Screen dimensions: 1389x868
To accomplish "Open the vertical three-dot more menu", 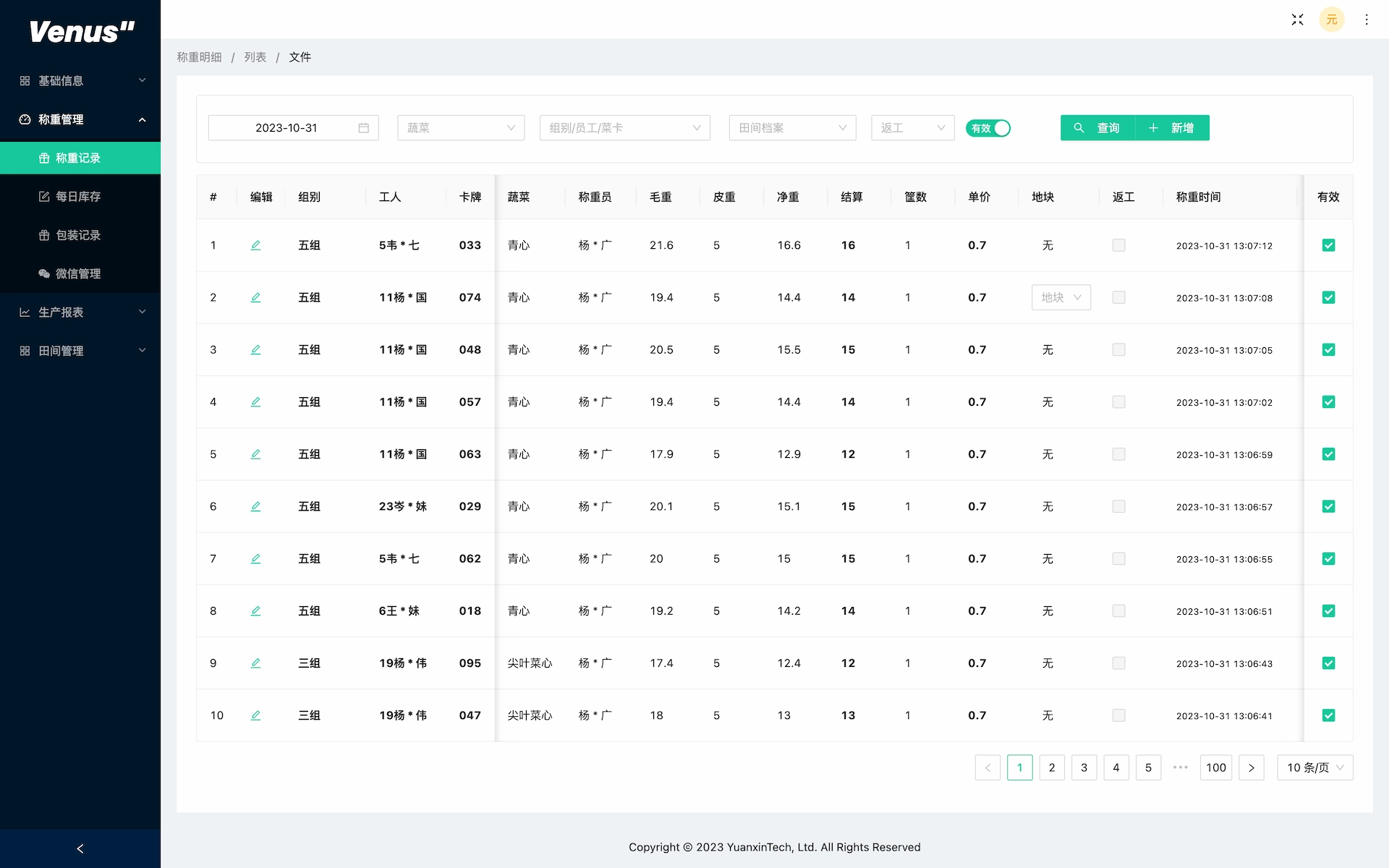I will coord(1367,20).
